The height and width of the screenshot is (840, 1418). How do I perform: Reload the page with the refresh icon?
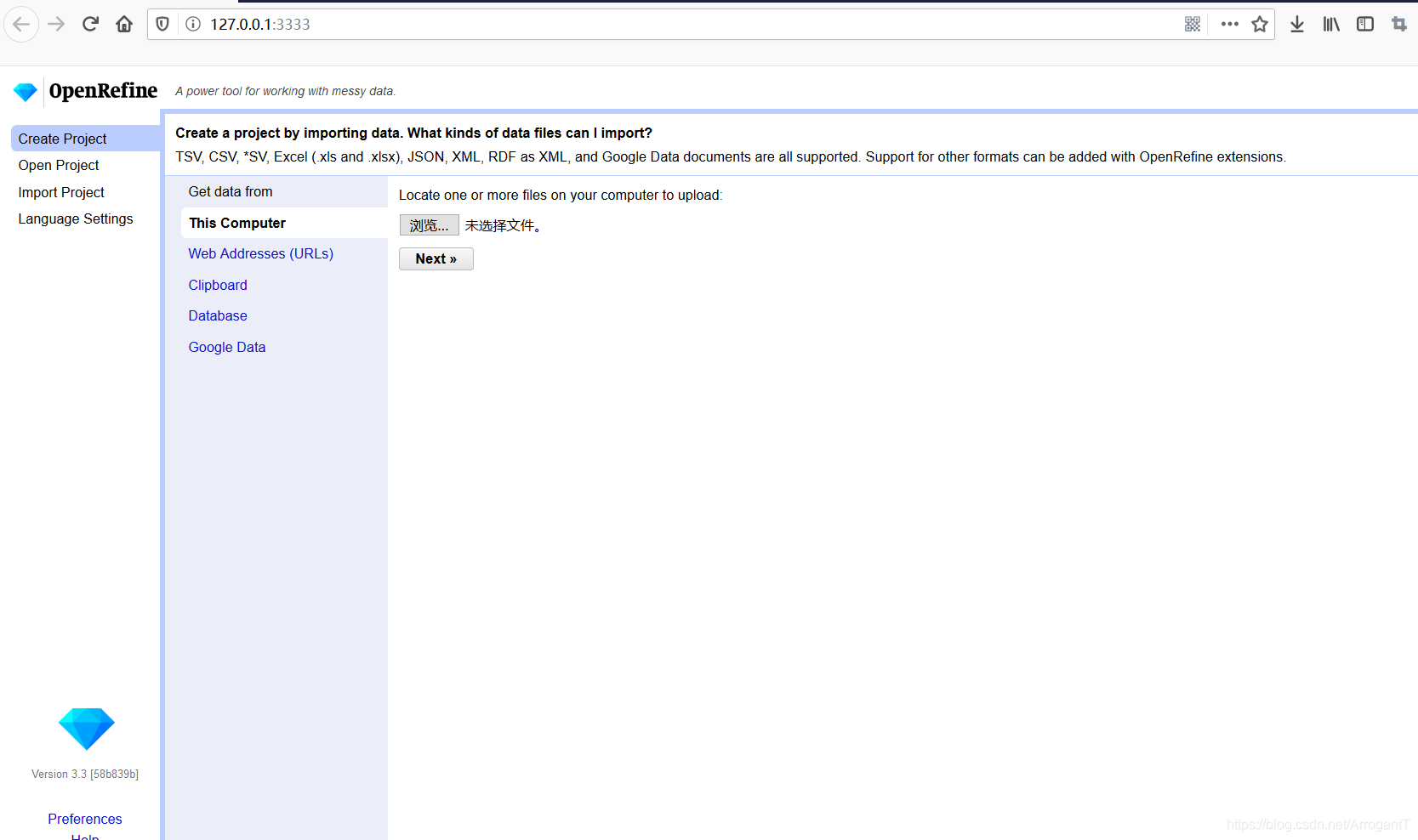tap(90, 24)
